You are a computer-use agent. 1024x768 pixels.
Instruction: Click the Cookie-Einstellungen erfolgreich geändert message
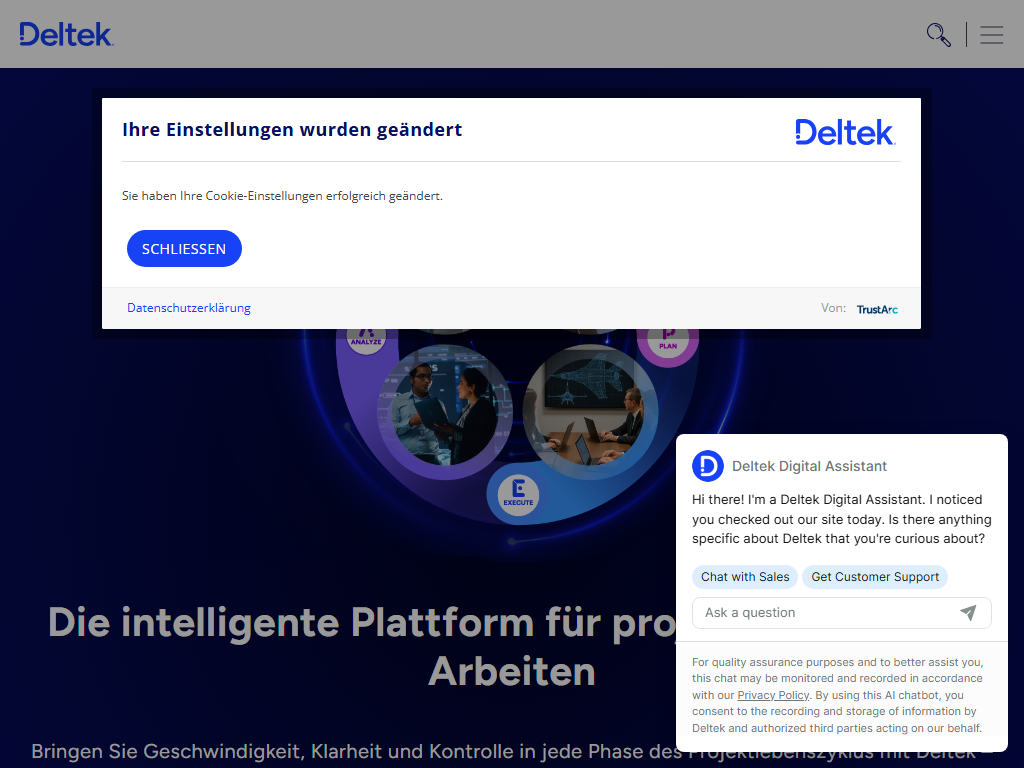coord(282,196)
